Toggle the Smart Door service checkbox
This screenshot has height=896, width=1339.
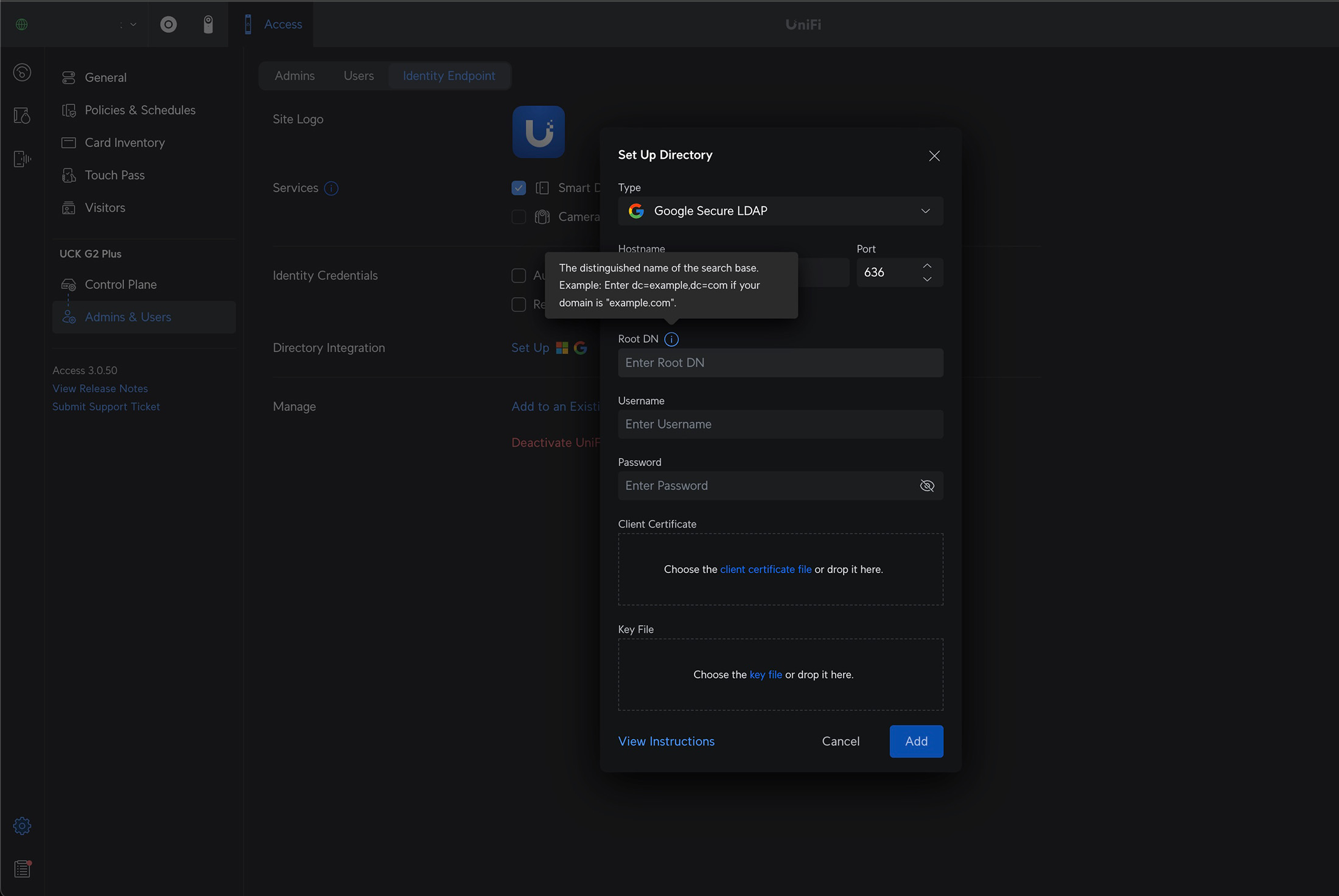(519, 188)
